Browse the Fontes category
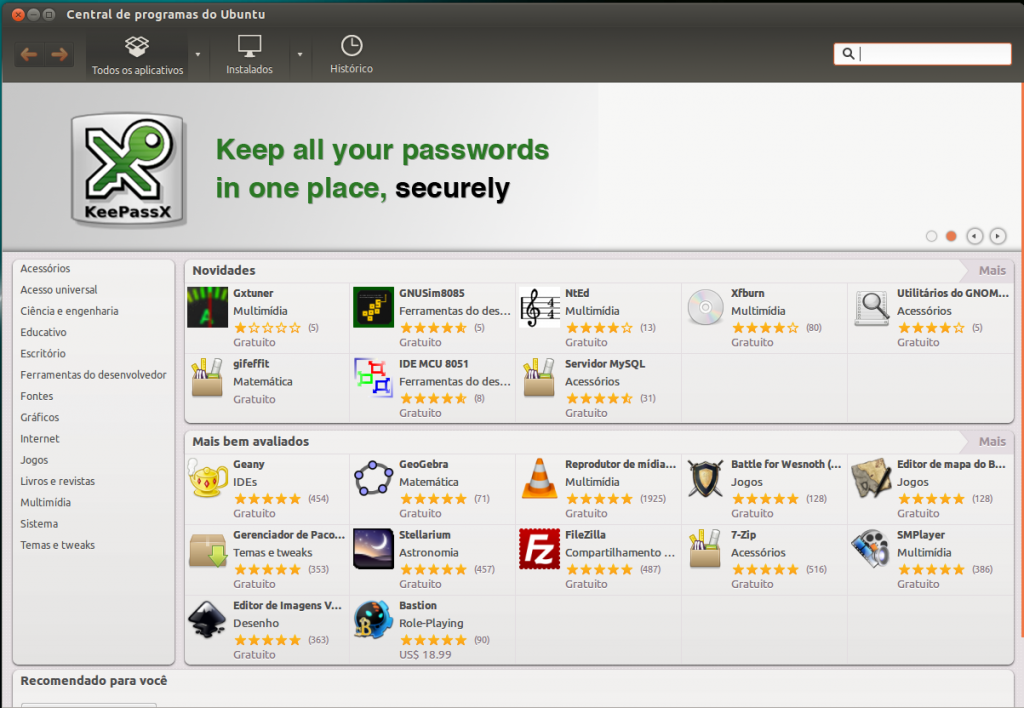 click(37, 396)
